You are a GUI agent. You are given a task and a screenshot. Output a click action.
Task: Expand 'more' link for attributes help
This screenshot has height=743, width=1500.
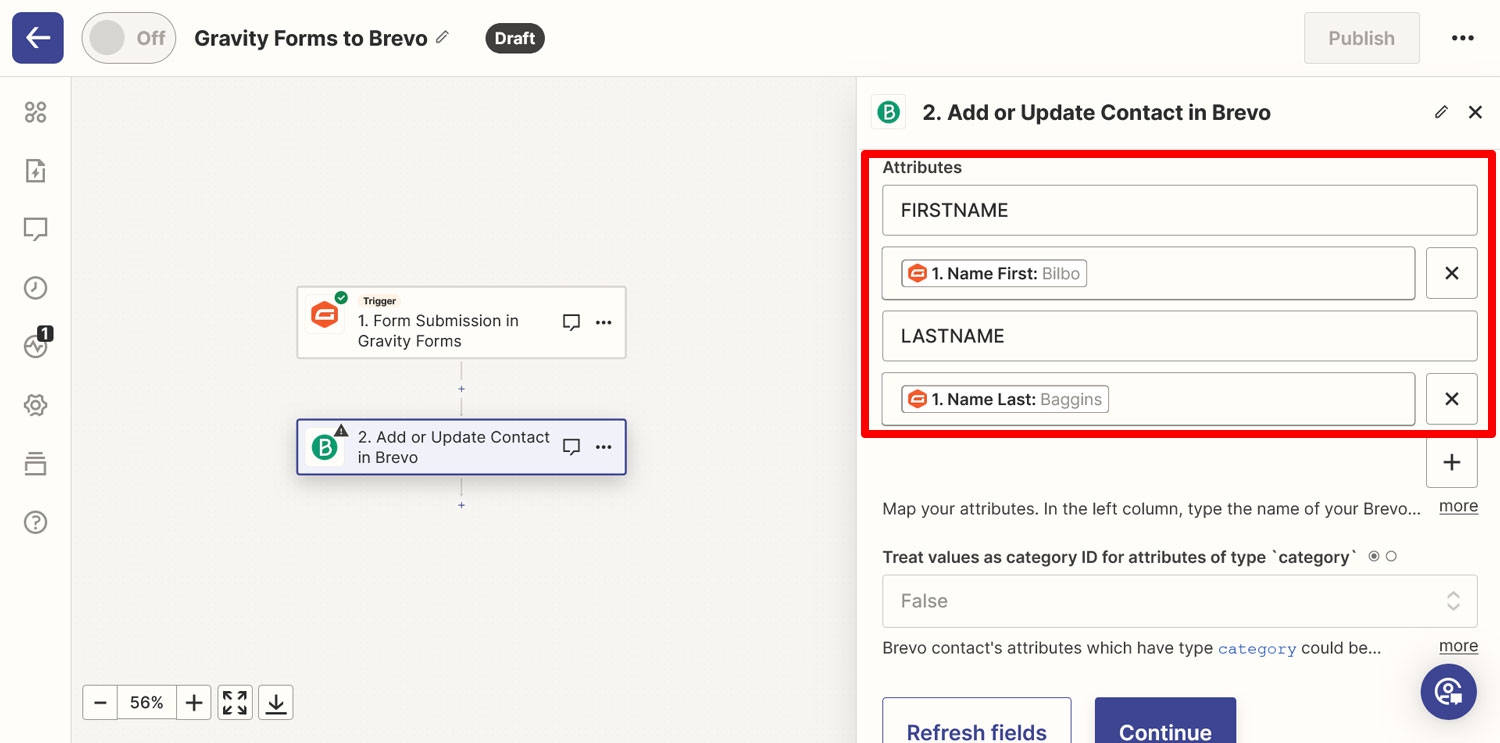point(1458,506)
